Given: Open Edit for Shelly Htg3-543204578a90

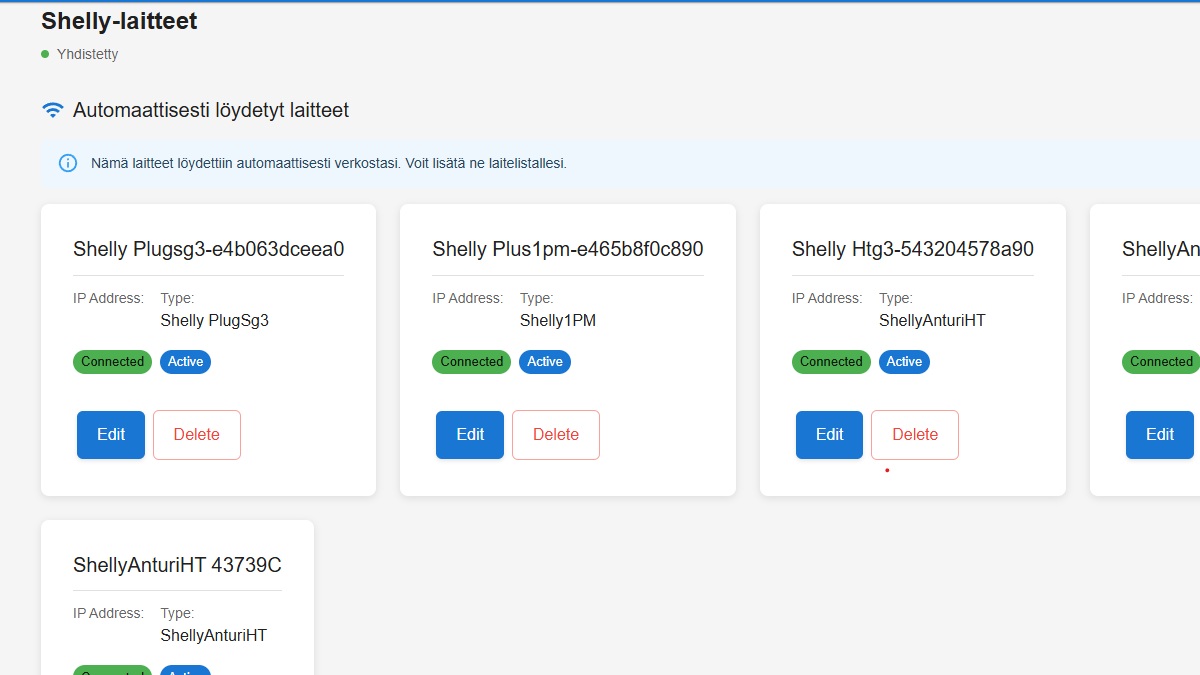Looking at the screenshot, I should pyautogui.click(x=829, y=435).
